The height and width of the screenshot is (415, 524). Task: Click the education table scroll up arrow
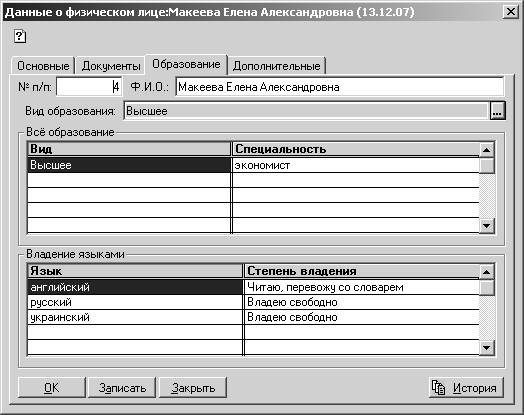click(x=487, y=150)
